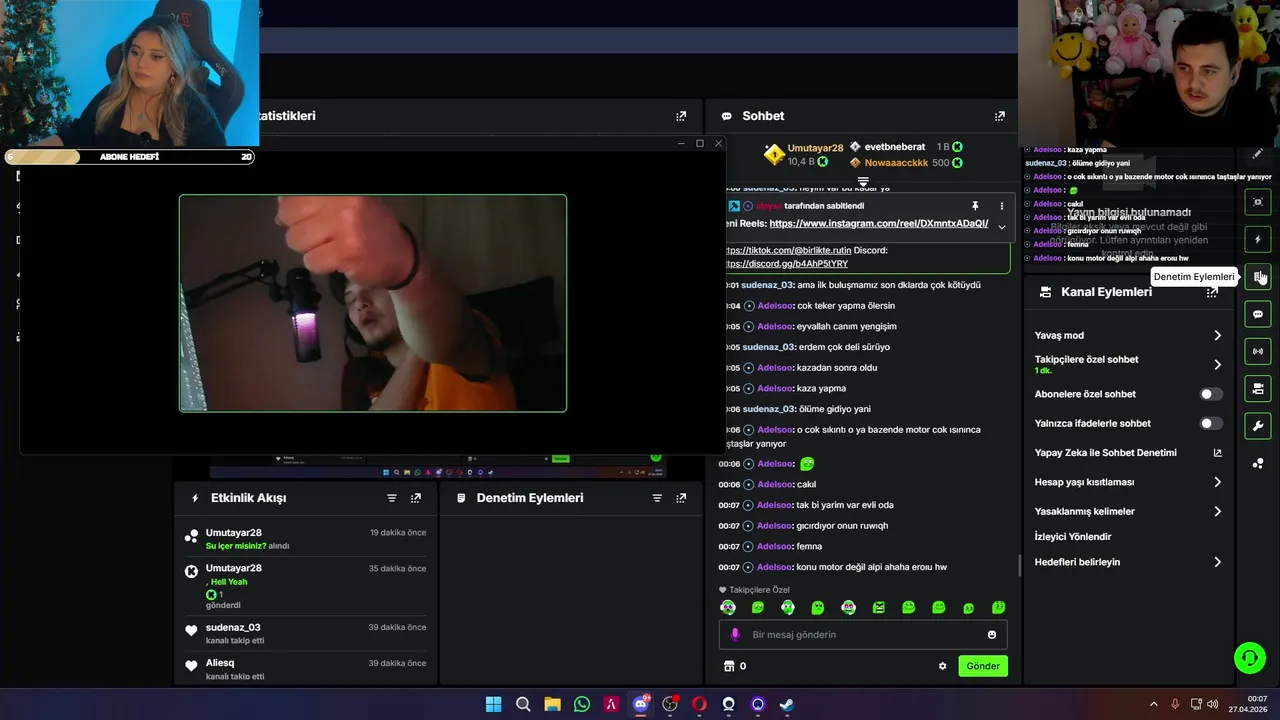Image resolution: width=1280 pixels, height=720 pixels.
Task: Open the channel actions camera sidebar icon
Action: click(1258, 388)
